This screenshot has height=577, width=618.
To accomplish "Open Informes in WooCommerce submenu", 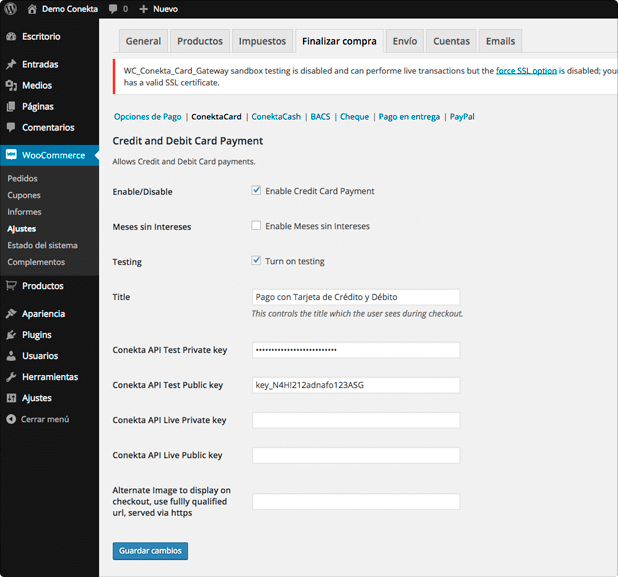I will click(24, 212).
